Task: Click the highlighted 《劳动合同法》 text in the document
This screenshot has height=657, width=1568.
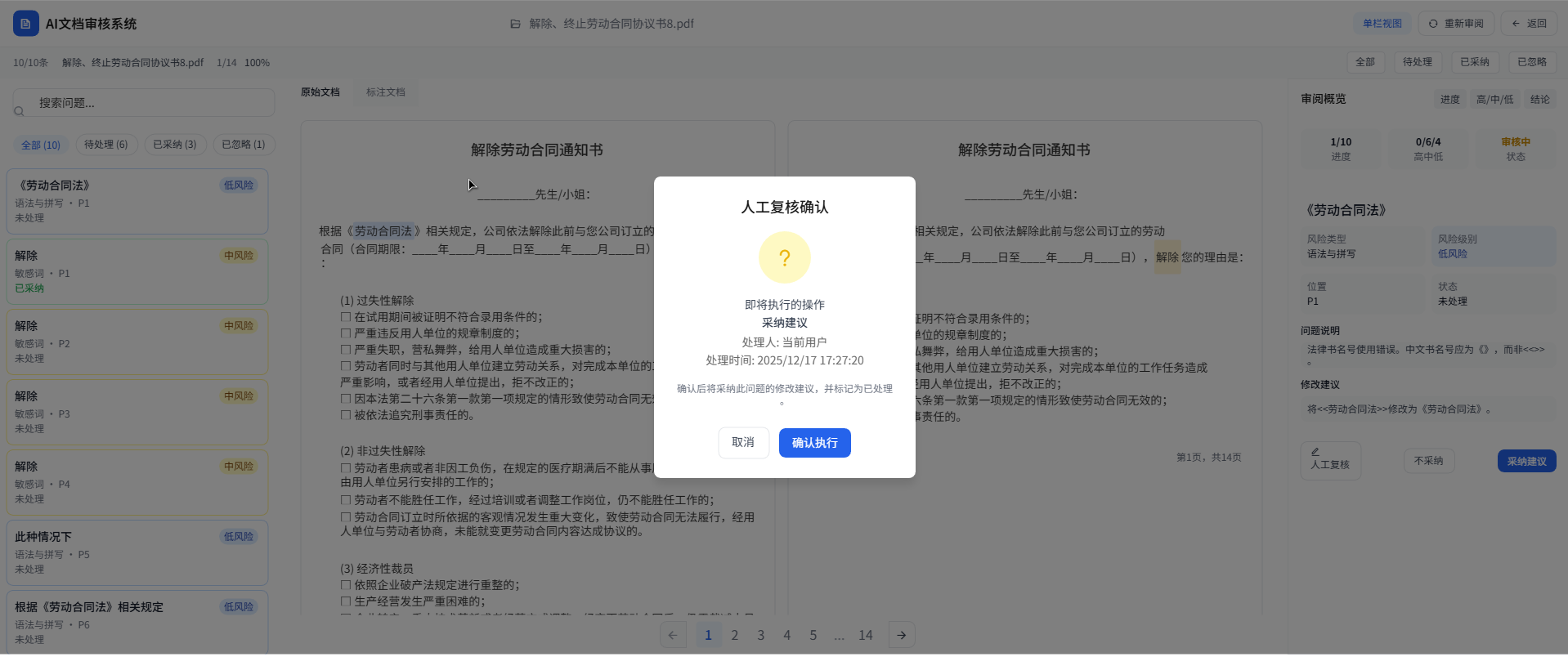Action: pos(383,231)
